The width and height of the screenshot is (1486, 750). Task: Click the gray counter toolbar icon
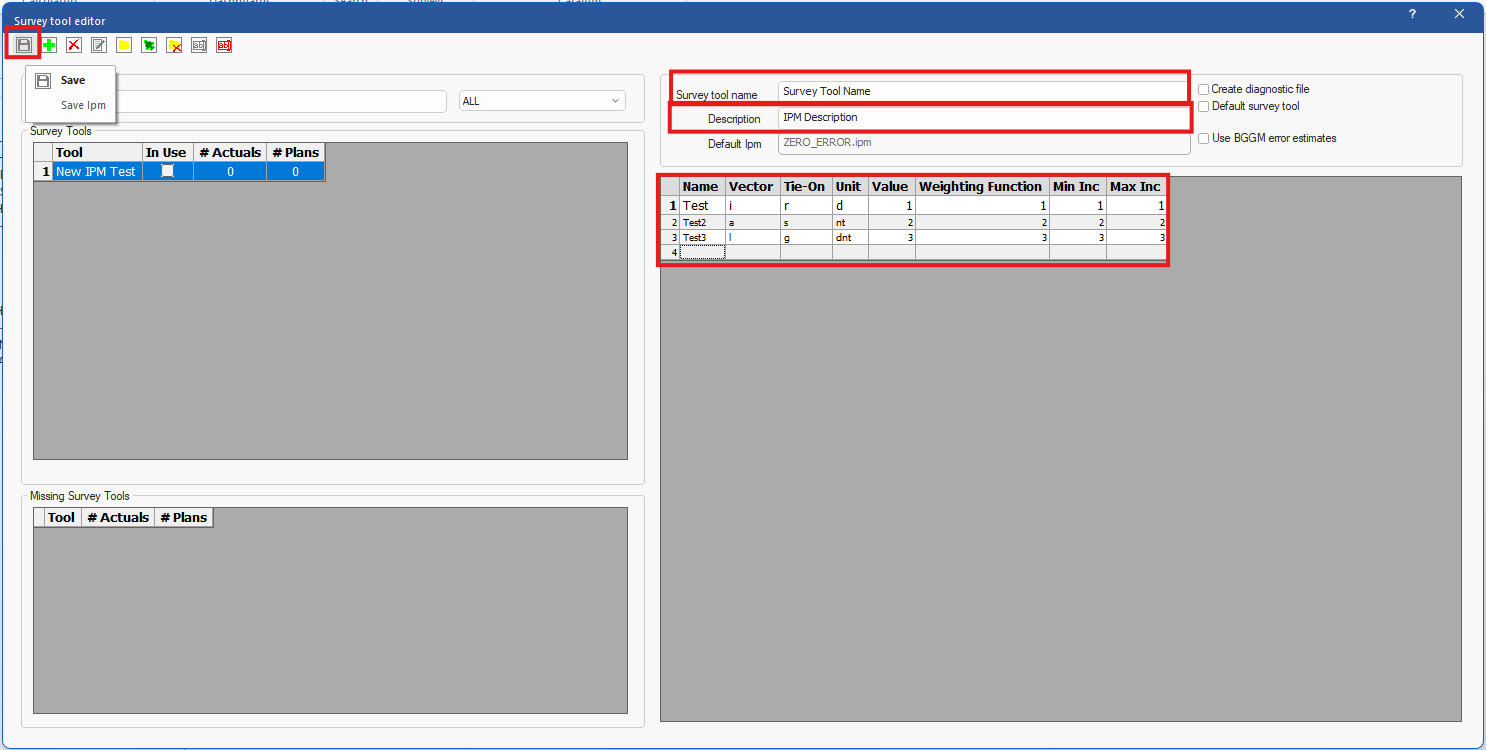tap(199, 45)
